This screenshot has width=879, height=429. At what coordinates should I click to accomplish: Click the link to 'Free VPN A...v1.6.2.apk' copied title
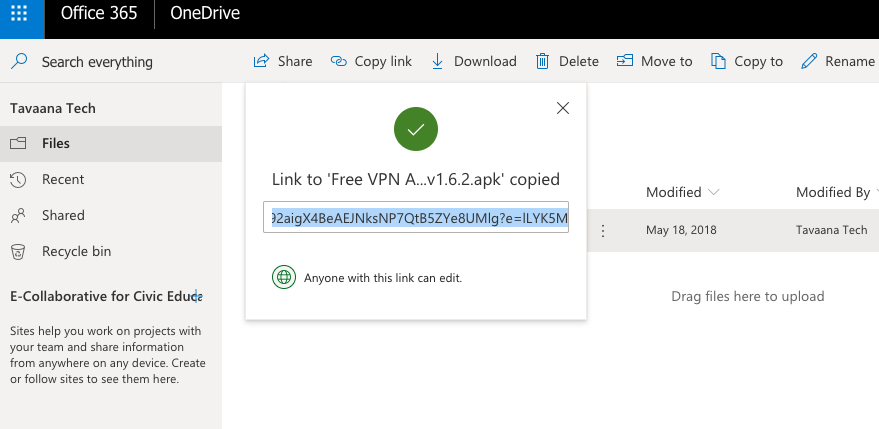click(x=416, y=179)
